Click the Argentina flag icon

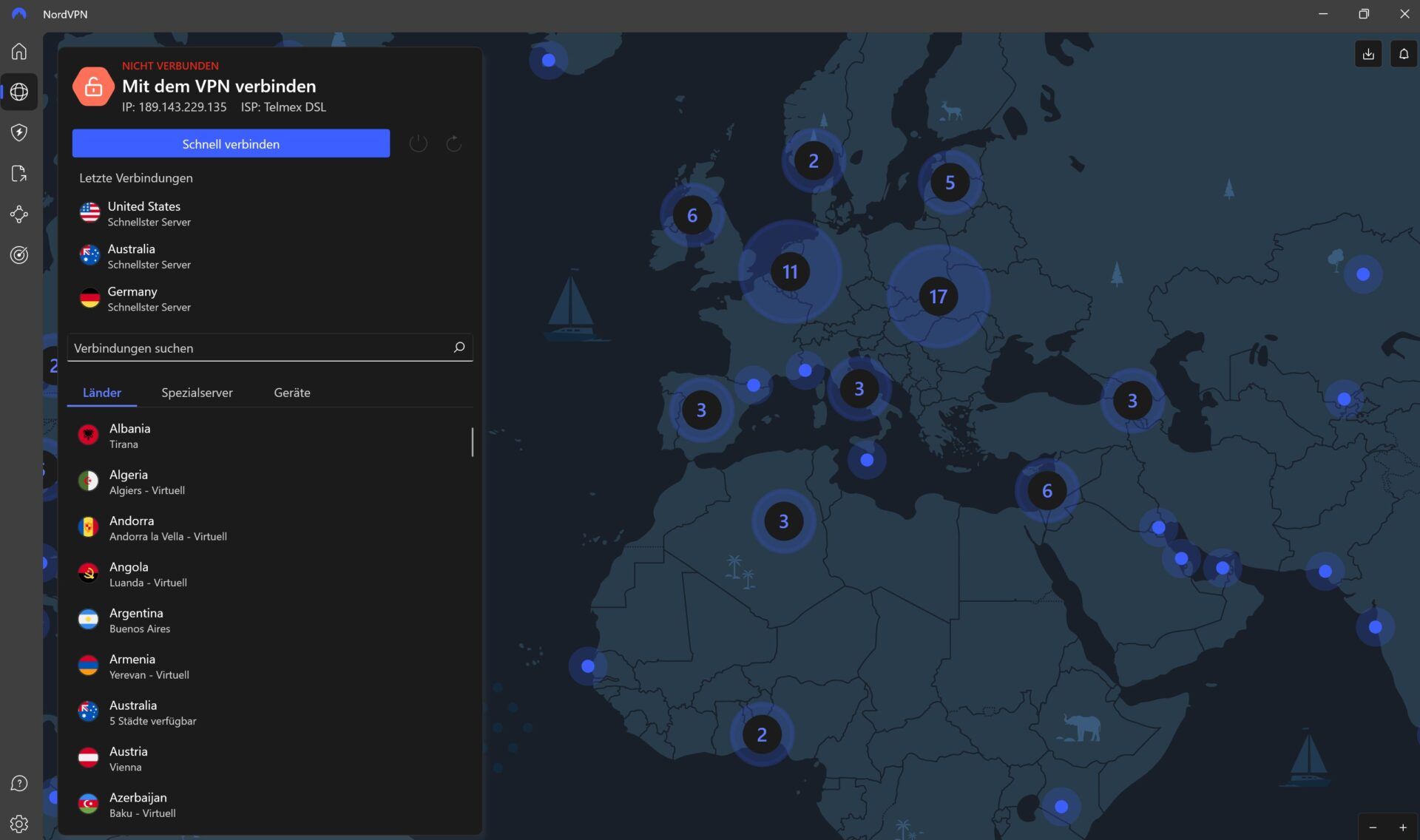coord(89,620)
